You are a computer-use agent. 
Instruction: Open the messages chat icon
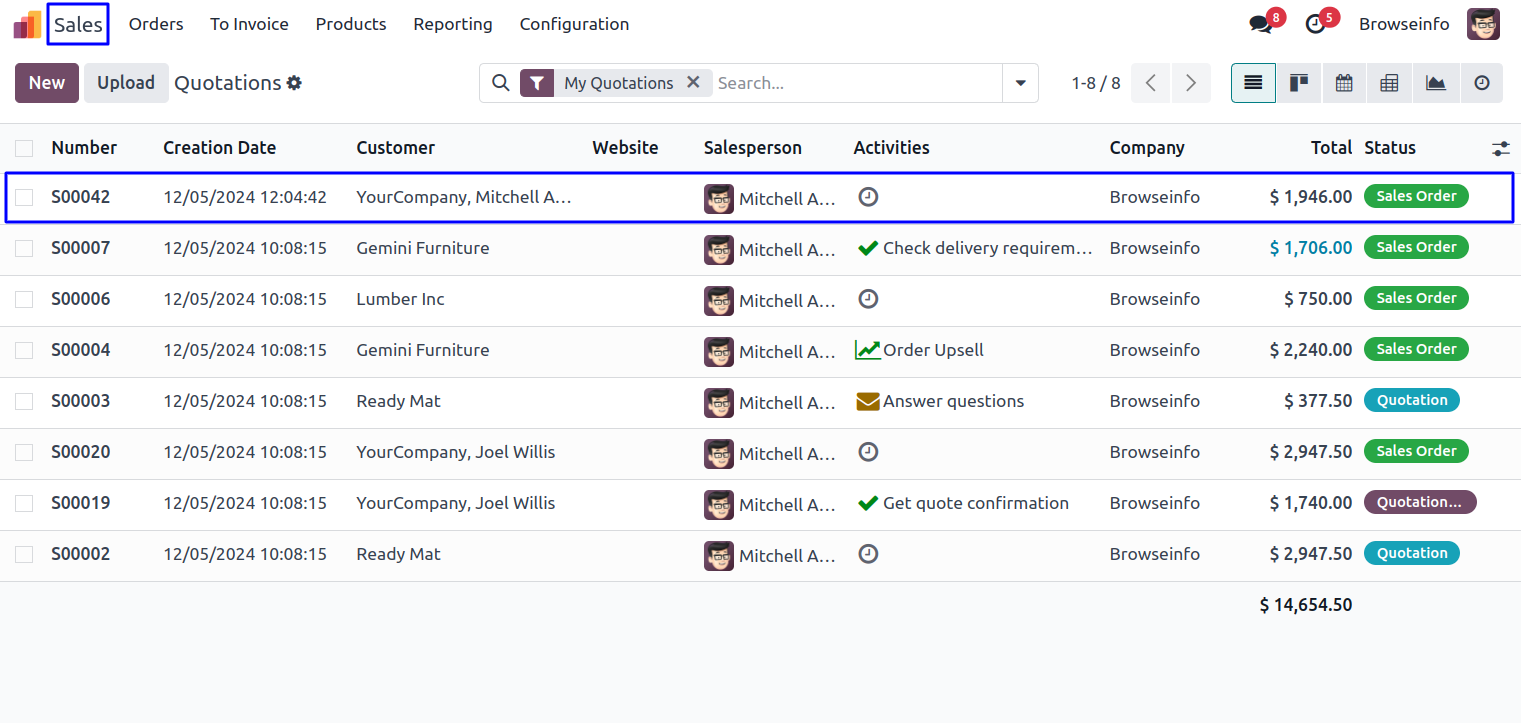coord(1261,24)
